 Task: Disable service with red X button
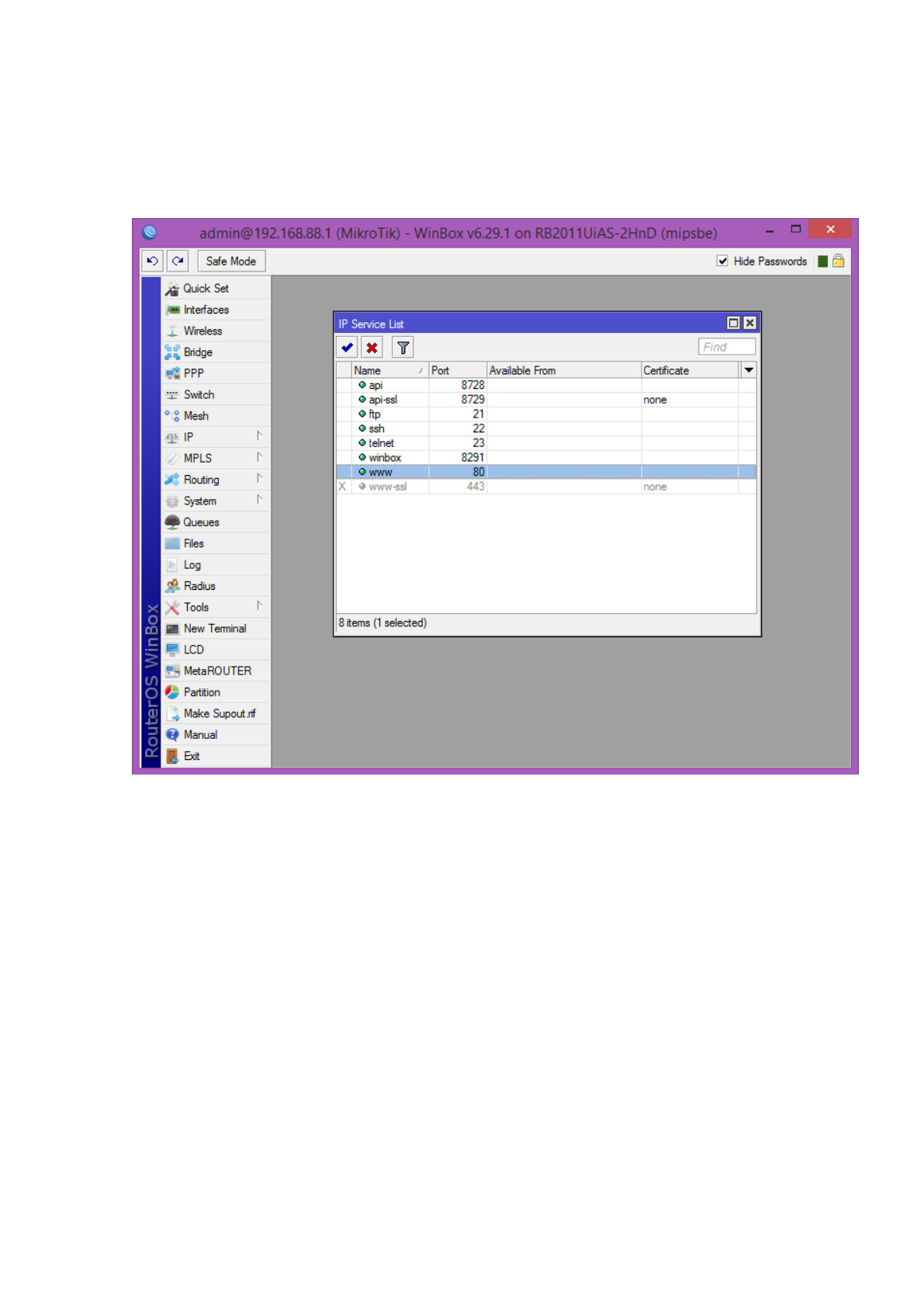[x=372, y=348]
